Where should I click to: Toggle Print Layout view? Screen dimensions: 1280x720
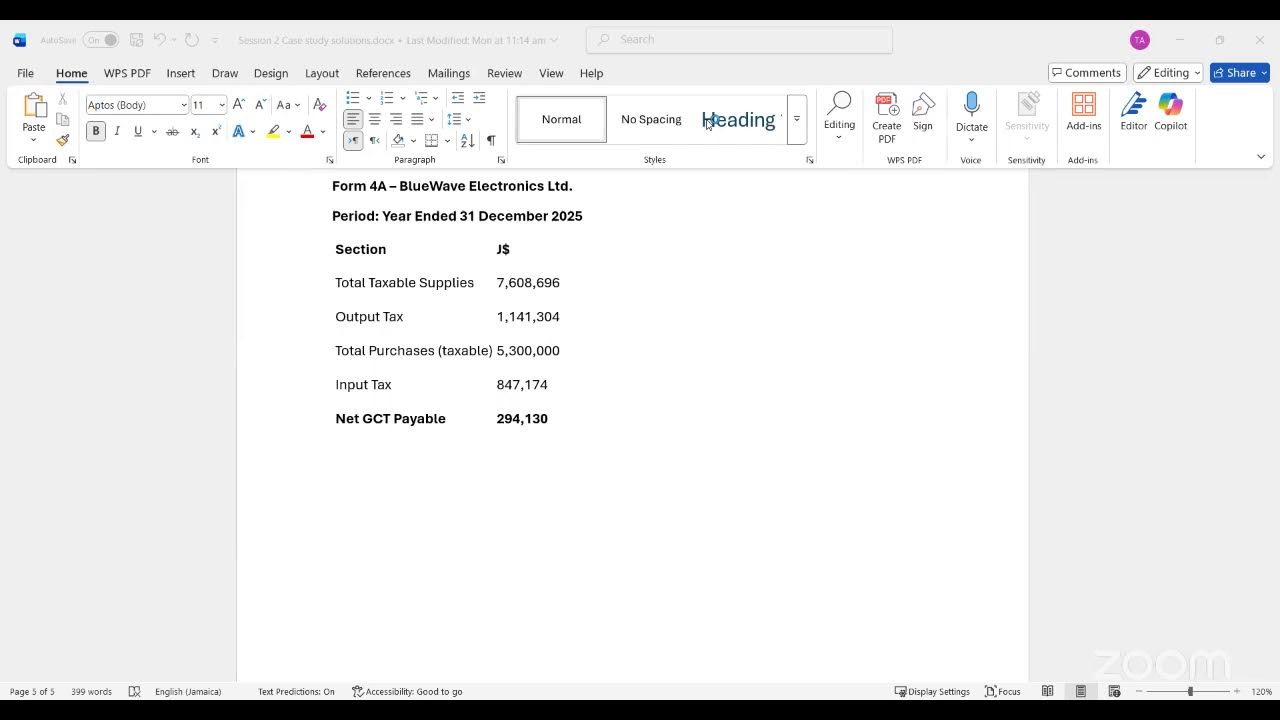pyautogui.click(x=1081, y=691)
